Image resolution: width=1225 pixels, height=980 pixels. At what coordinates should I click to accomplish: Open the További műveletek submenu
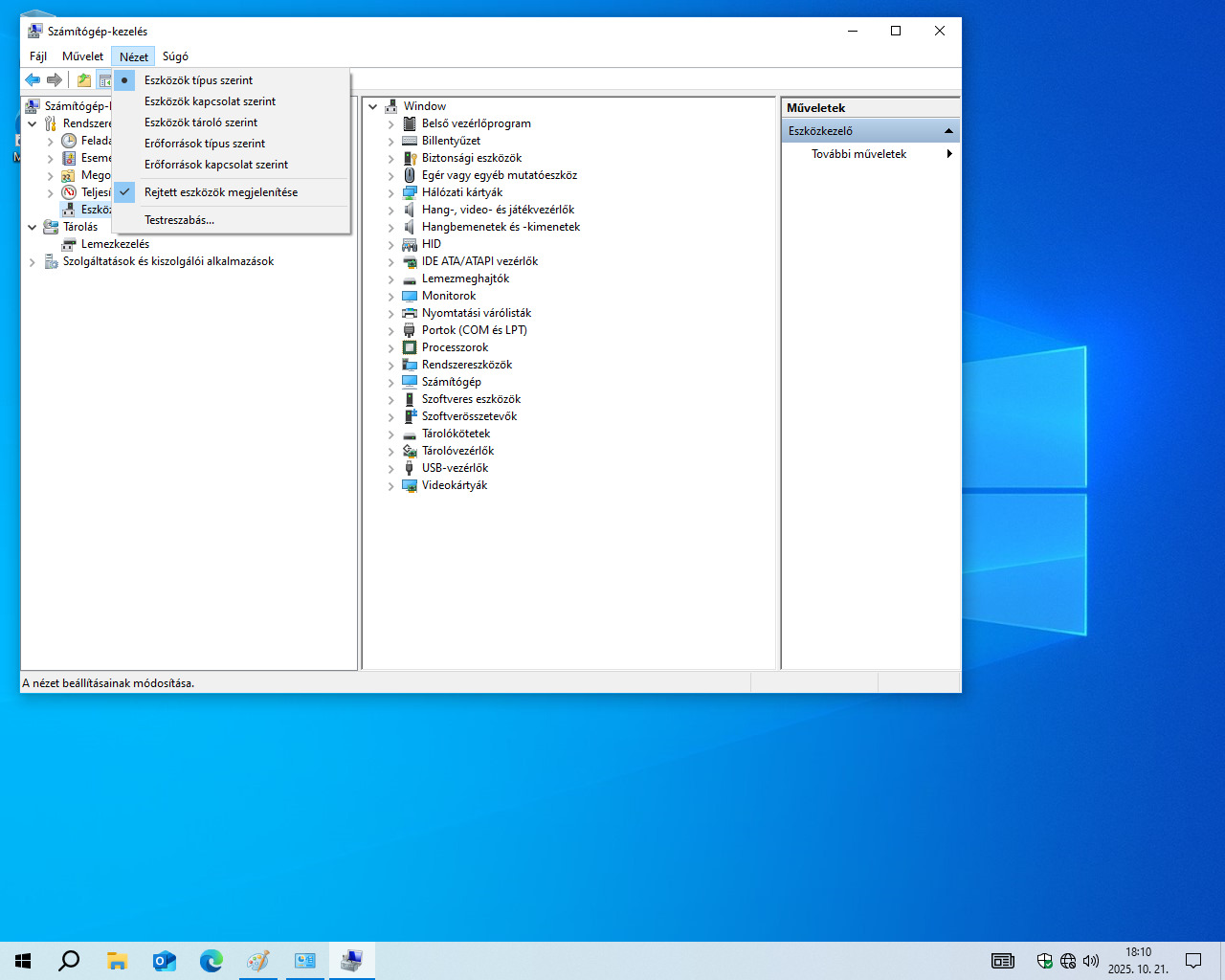(871, 154)
